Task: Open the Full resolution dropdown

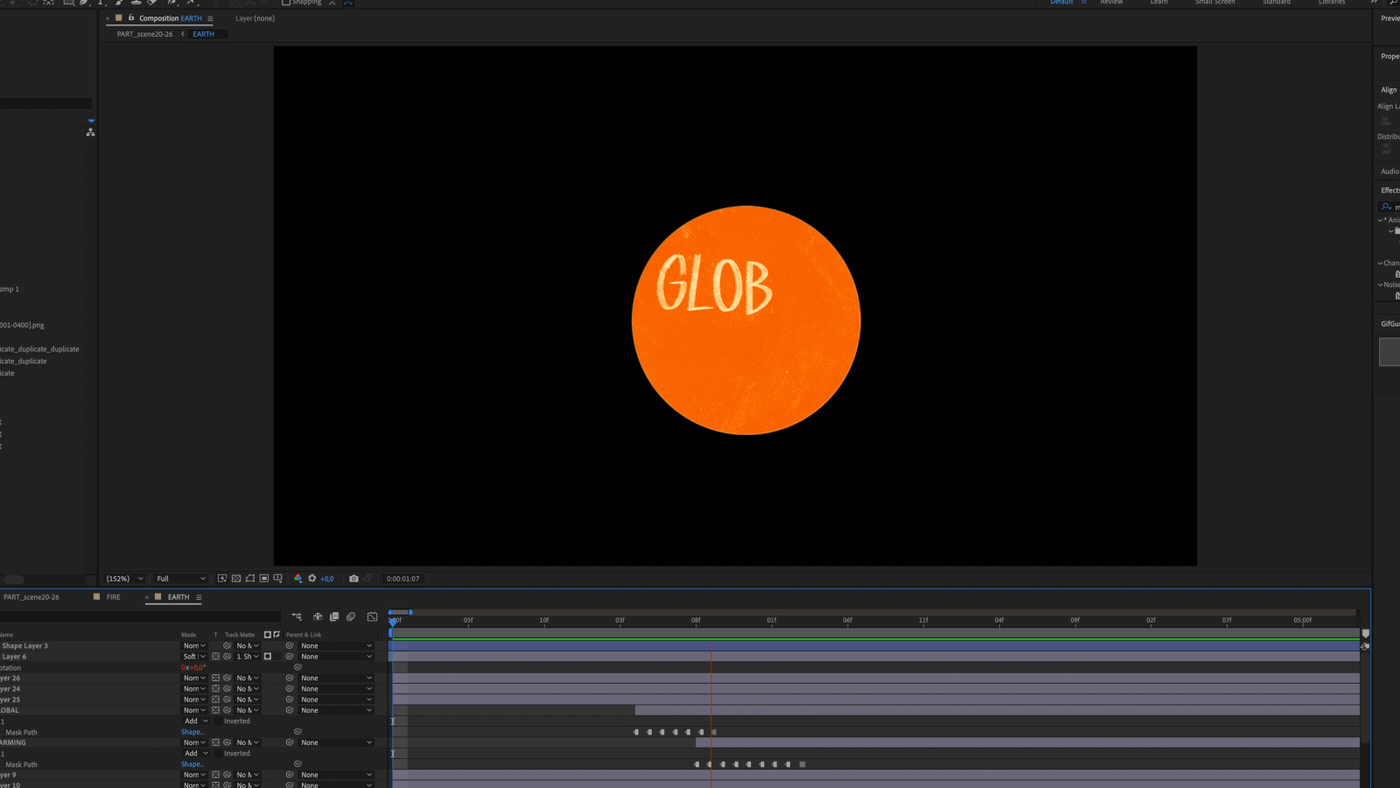Action: 180,579
